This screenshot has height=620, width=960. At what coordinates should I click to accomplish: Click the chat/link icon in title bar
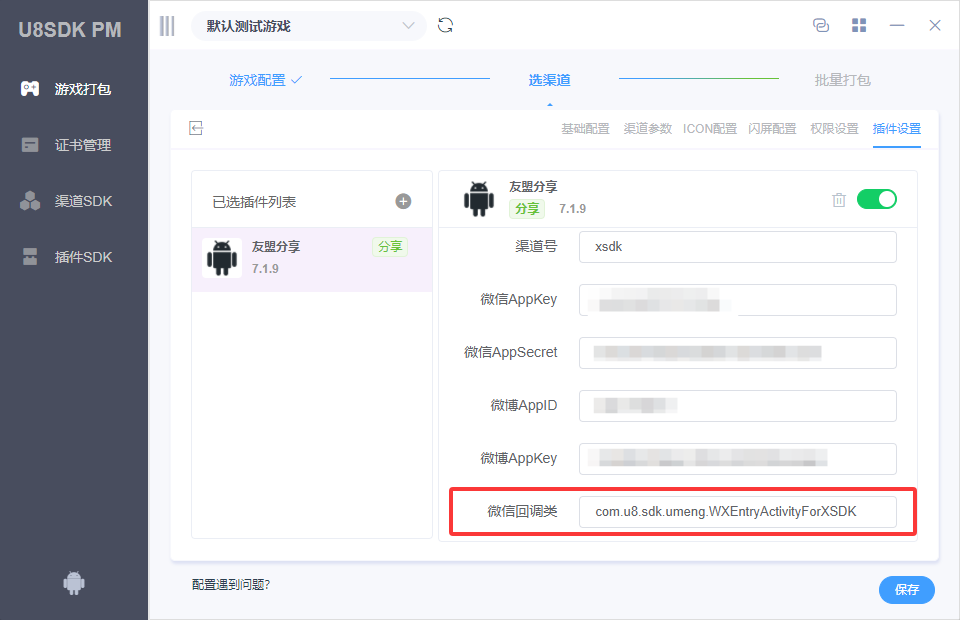820,26
